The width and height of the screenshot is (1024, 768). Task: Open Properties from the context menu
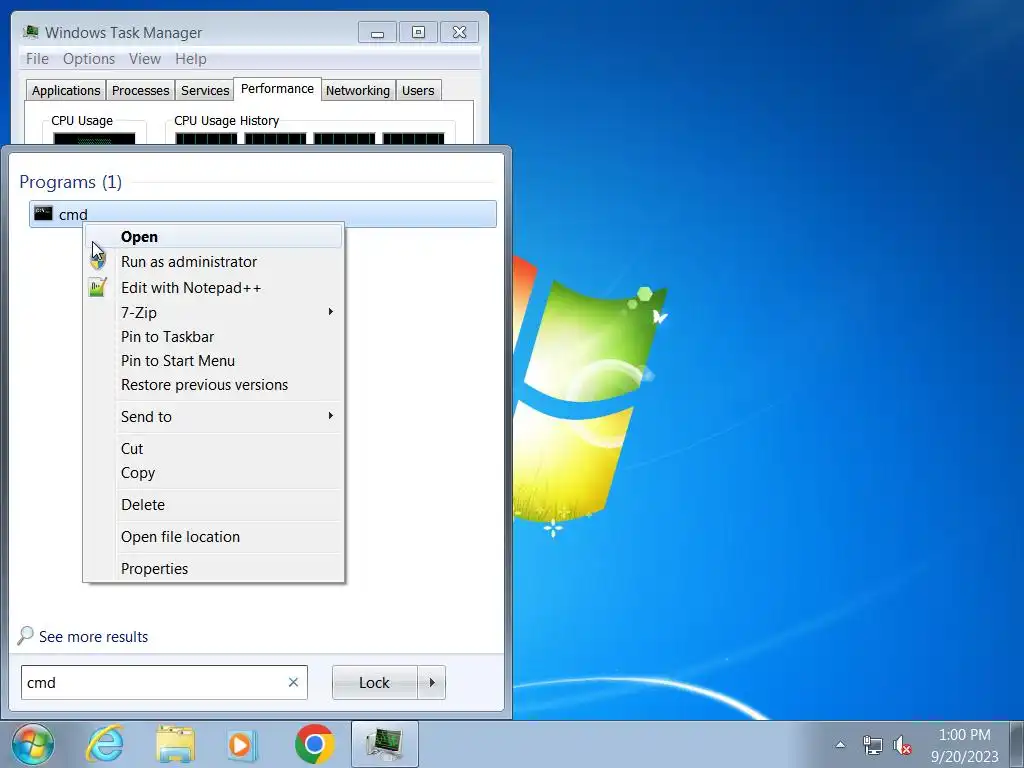(214, 568)
